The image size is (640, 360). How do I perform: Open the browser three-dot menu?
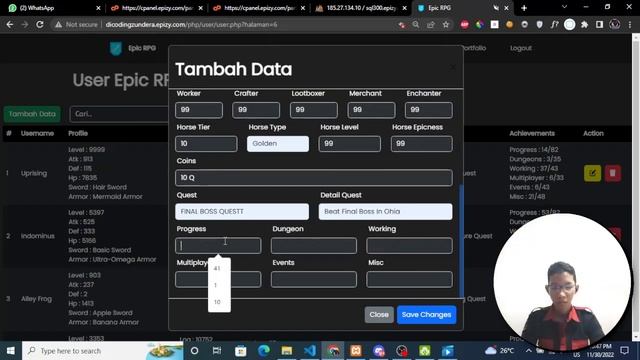630,25
